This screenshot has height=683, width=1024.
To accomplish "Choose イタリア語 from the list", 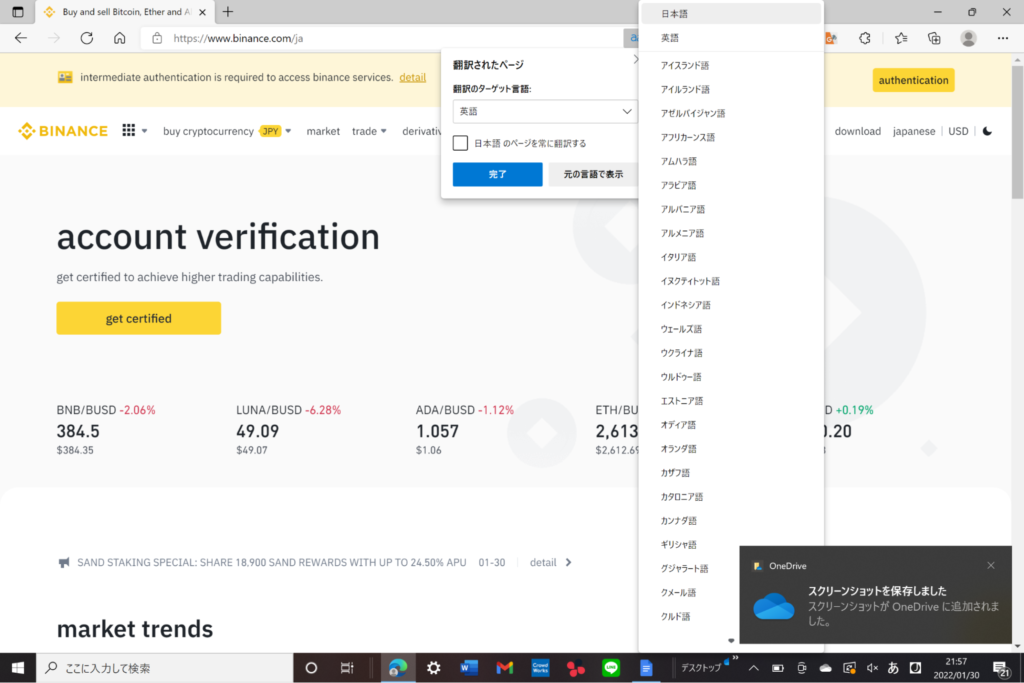I will 731,257.
